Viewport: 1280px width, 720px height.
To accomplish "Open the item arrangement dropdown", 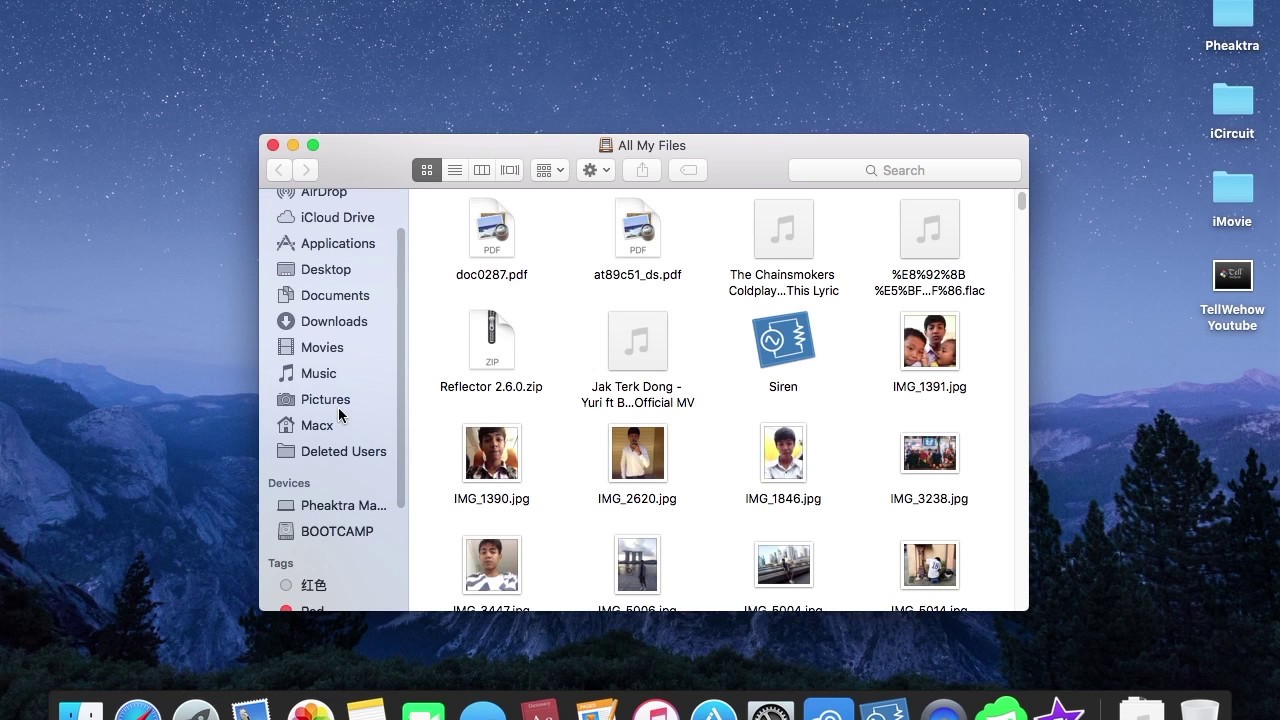I will click(549, 170).
